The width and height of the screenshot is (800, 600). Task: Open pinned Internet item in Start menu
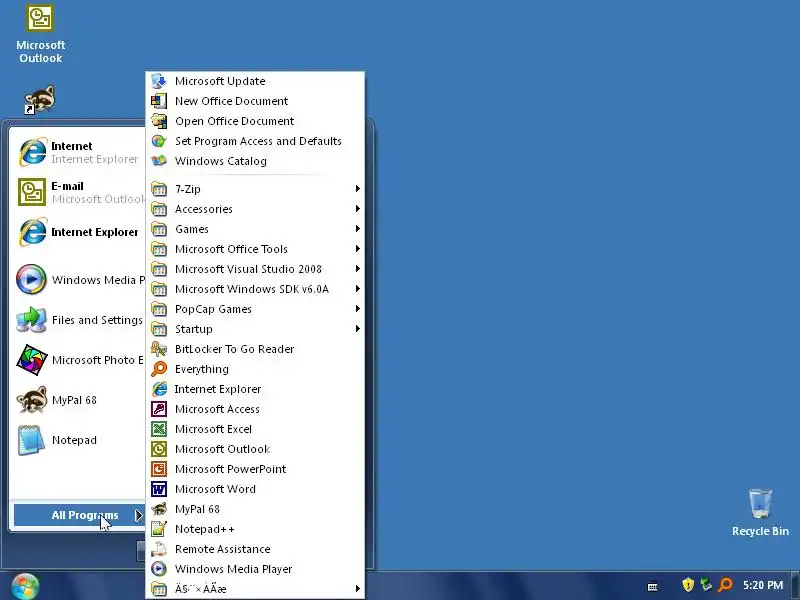(78, 152)
